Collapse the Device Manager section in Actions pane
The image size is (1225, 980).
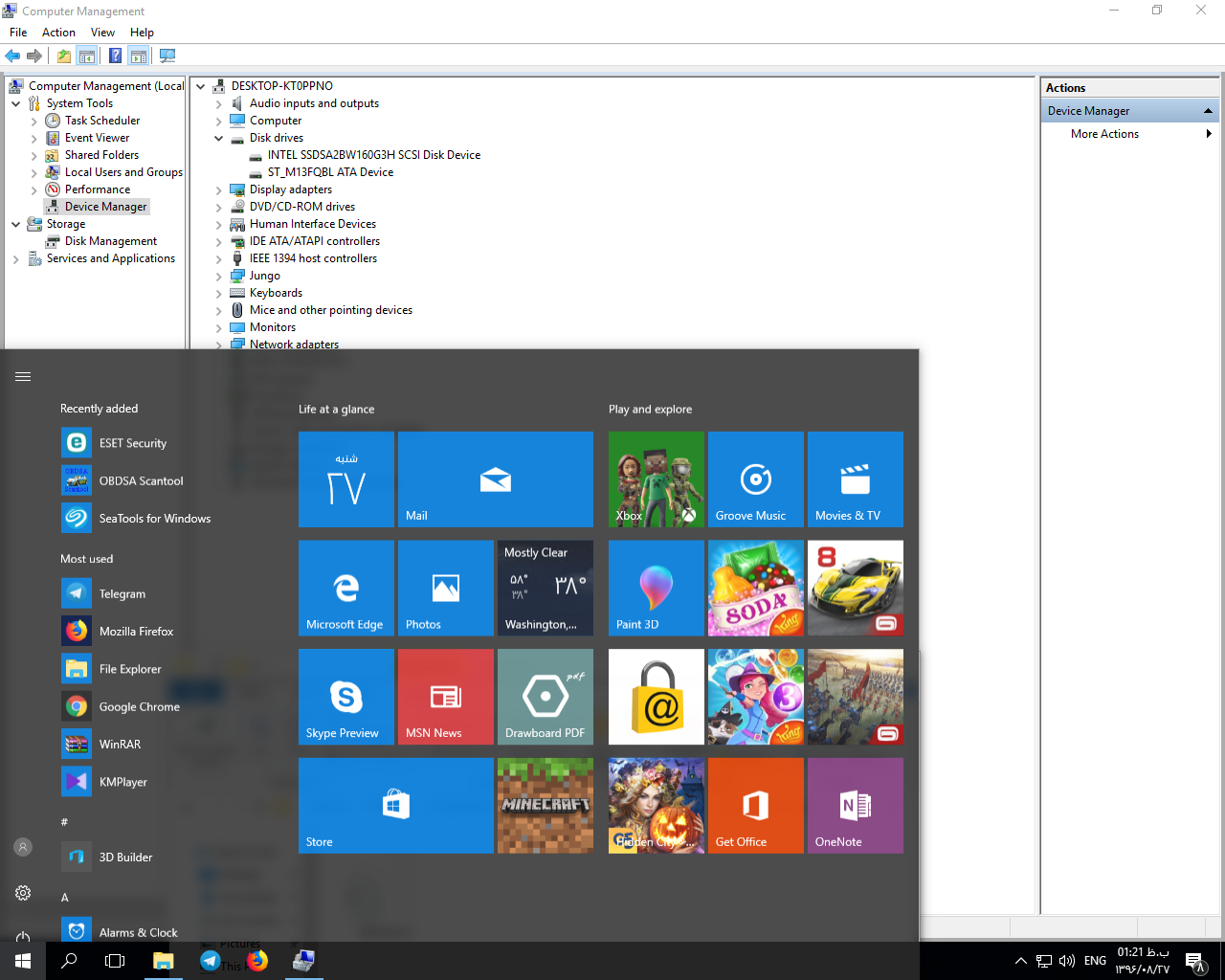click(x=1208, y=111)
